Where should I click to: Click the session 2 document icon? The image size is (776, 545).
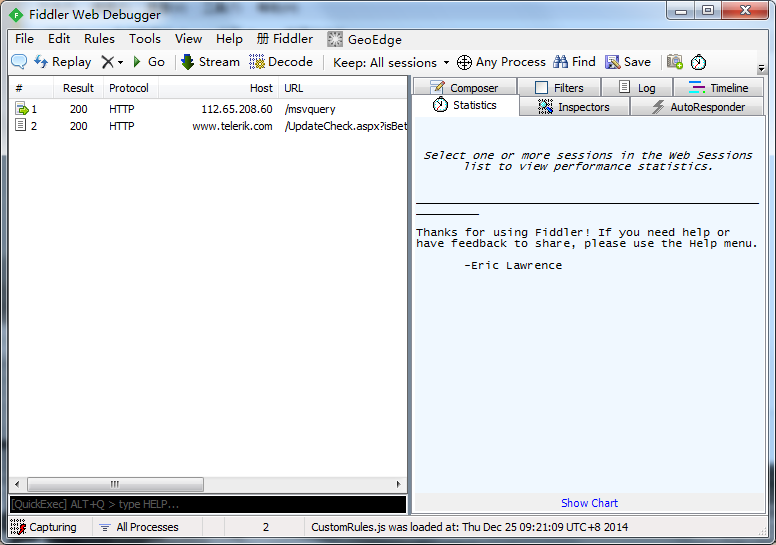point(20,125)
